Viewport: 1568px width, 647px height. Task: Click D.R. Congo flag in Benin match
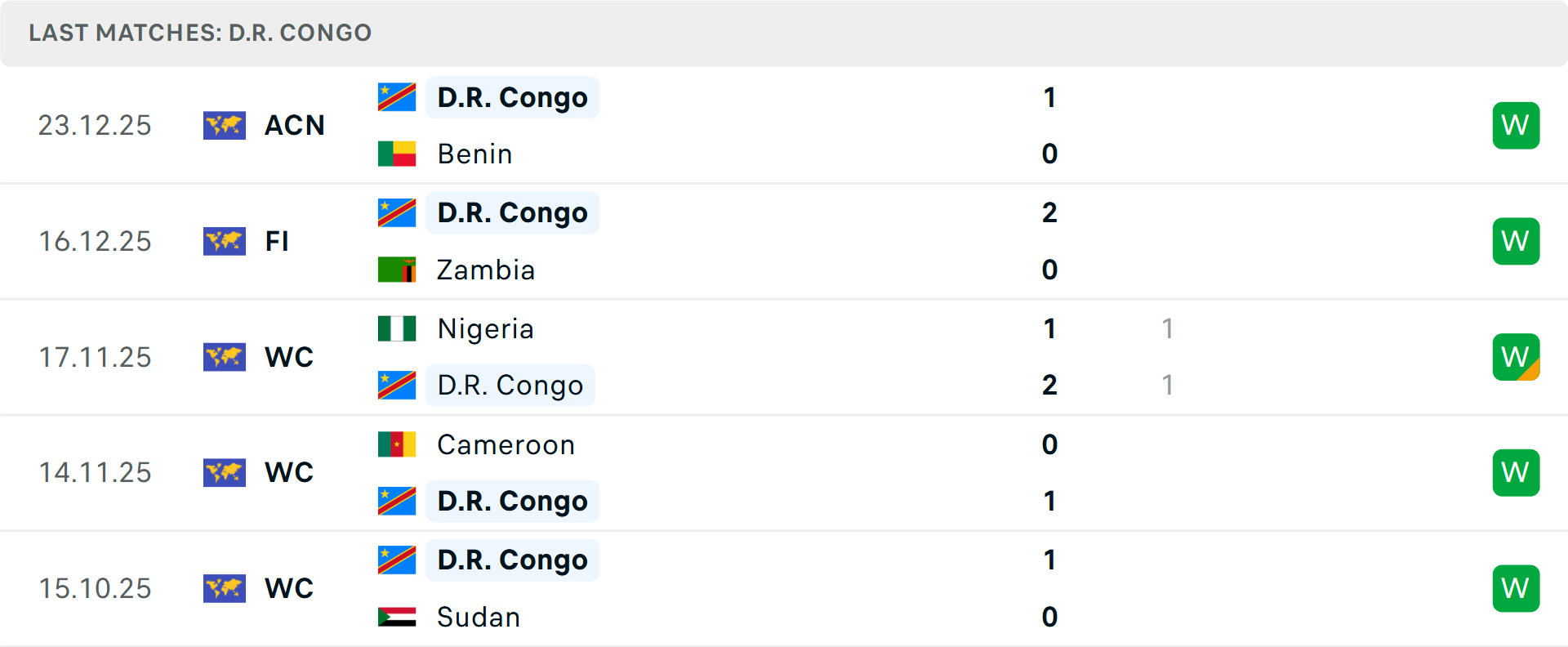coord(397,97)
